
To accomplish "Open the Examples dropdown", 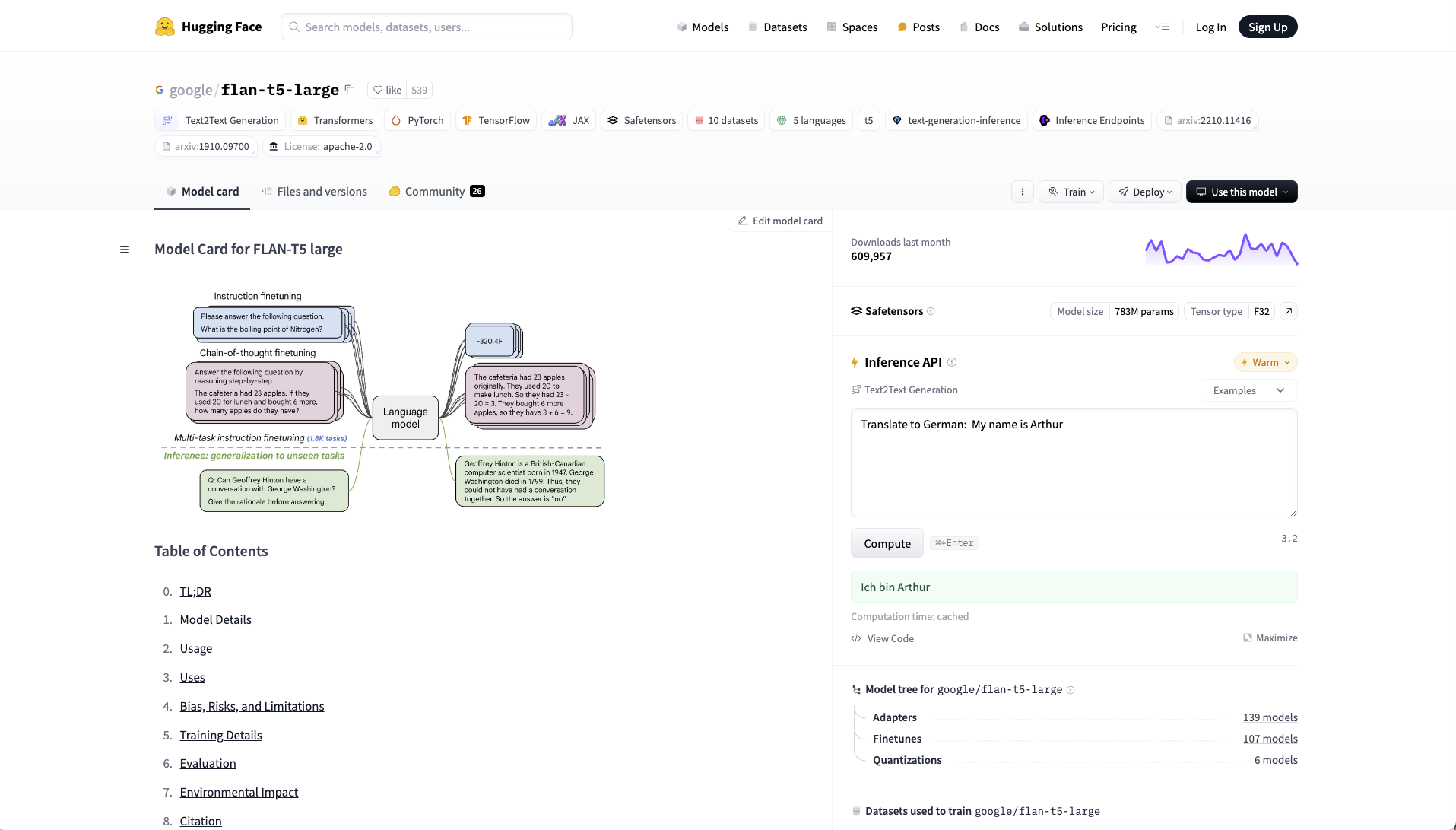I will (1248, 390).
